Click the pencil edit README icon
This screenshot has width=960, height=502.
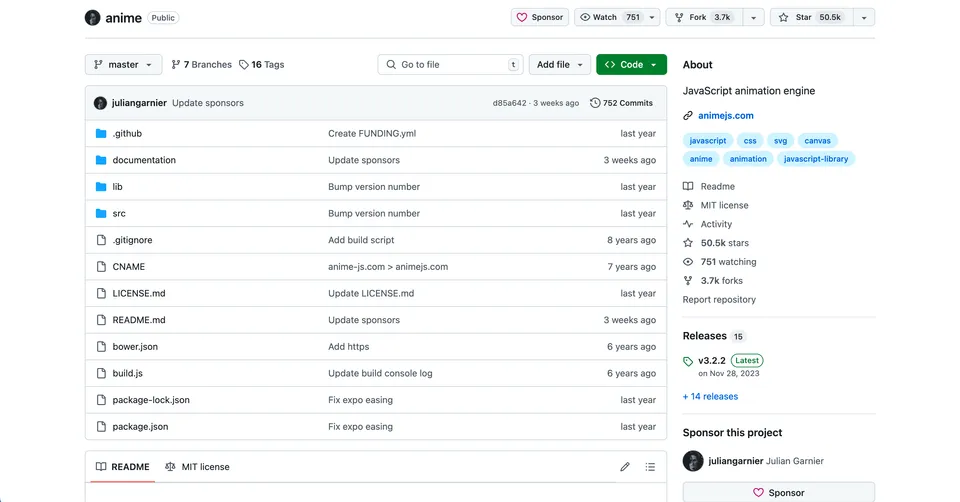[x=625, y=467]
